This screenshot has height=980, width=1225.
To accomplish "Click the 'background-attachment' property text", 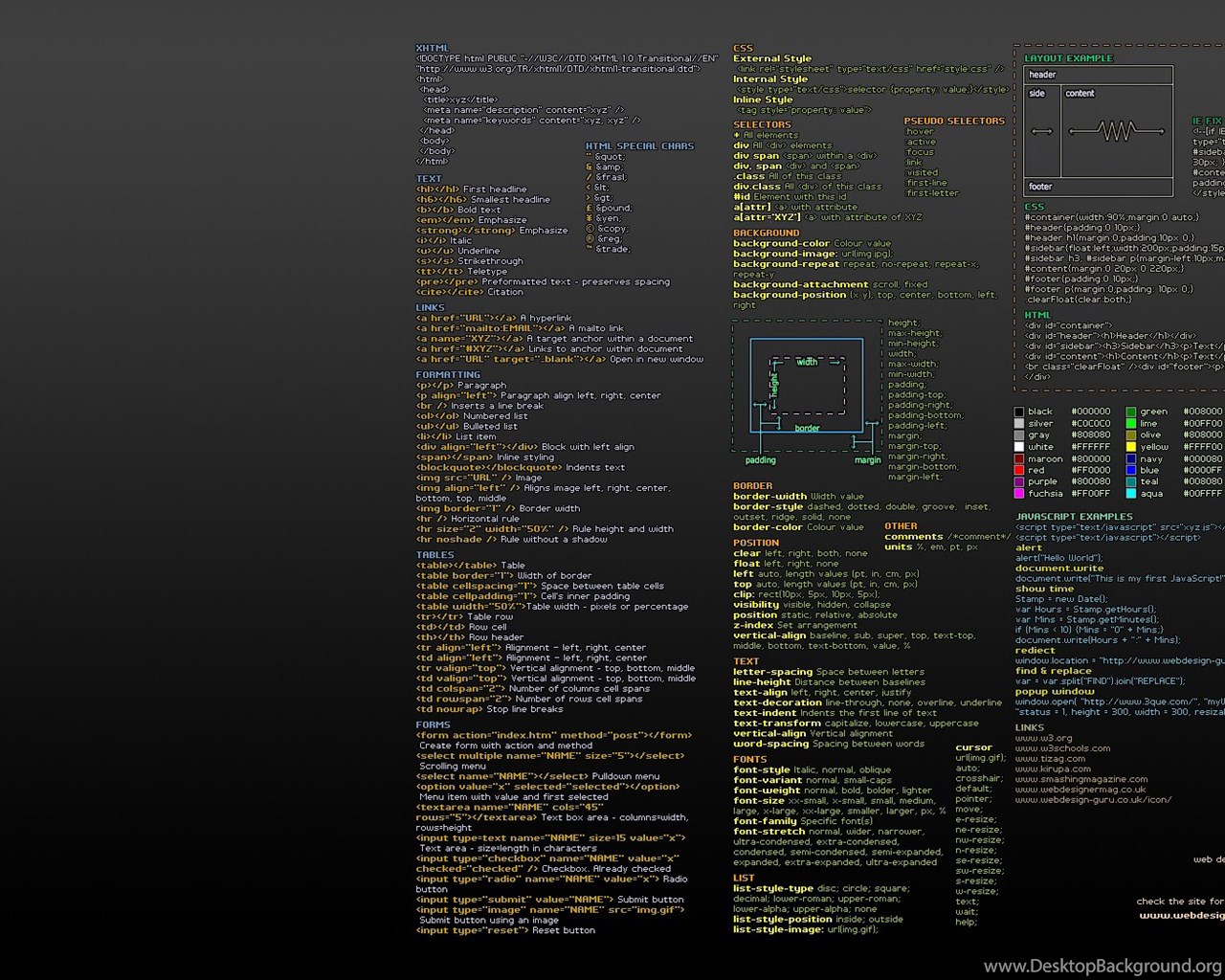I will coord(801,285).
